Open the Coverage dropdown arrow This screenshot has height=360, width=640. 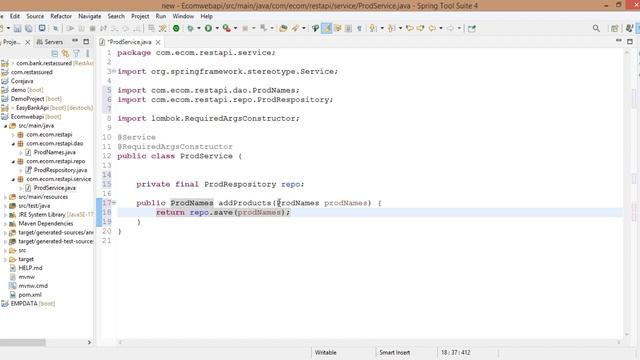click(236, 28)
